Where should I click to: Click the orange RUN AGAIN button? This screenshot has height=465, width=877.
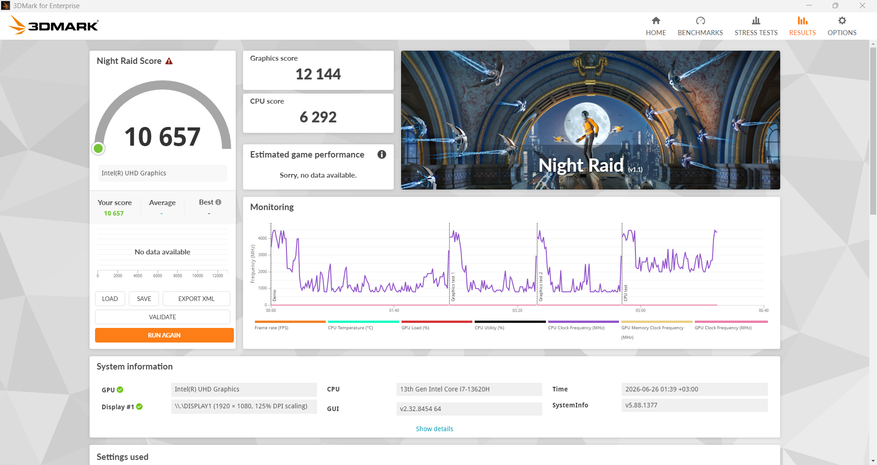click(164, 335)
